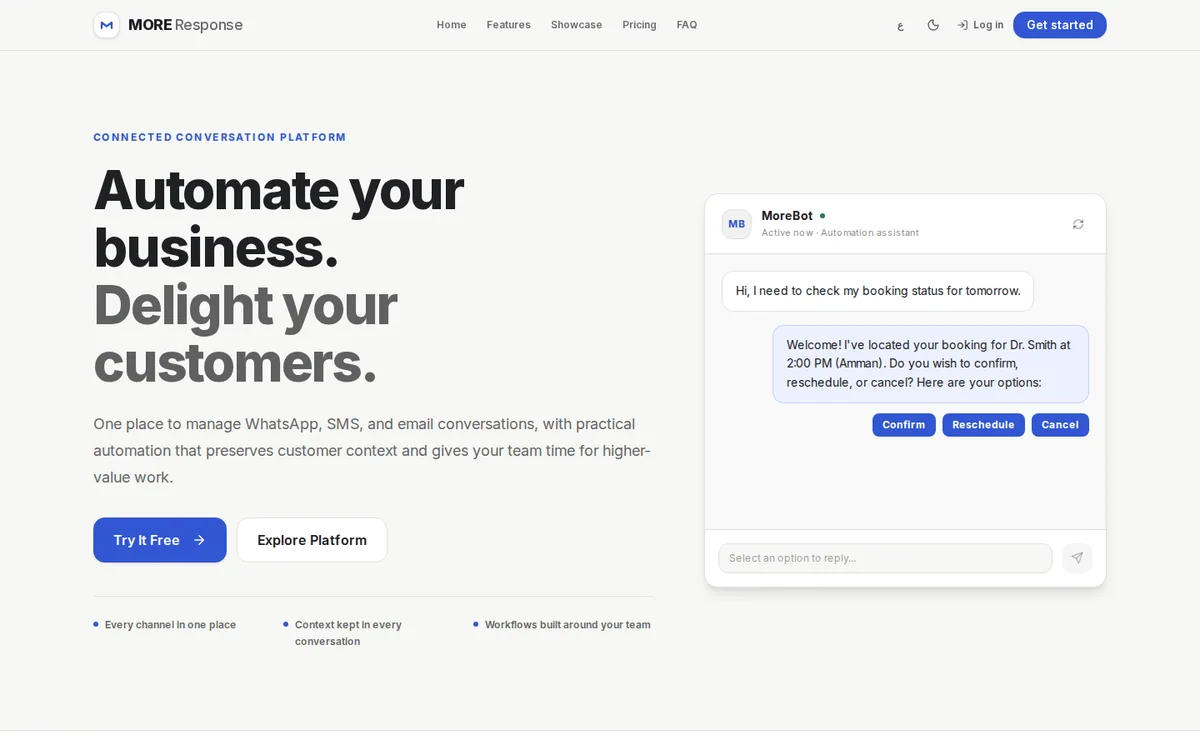Image resolution: width=1200 pixels, height=750 pixels.
Task: Click 'Every channel in one place' text
Action: 170,625
